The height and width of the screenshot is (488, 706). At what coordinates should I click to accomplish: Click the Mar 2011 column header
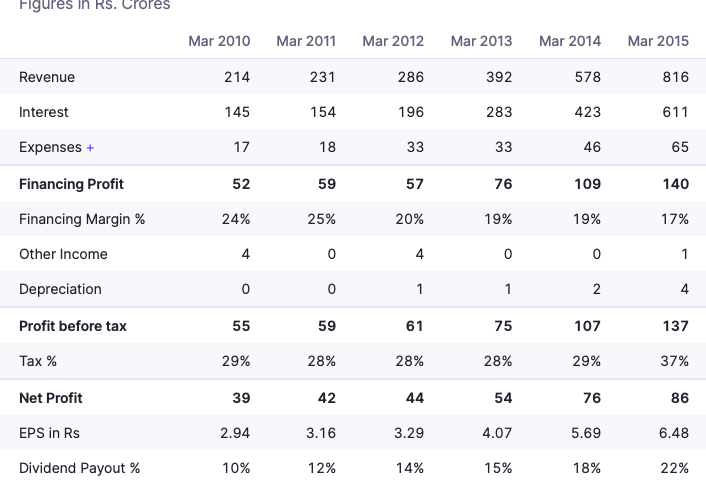click(306, 41)
